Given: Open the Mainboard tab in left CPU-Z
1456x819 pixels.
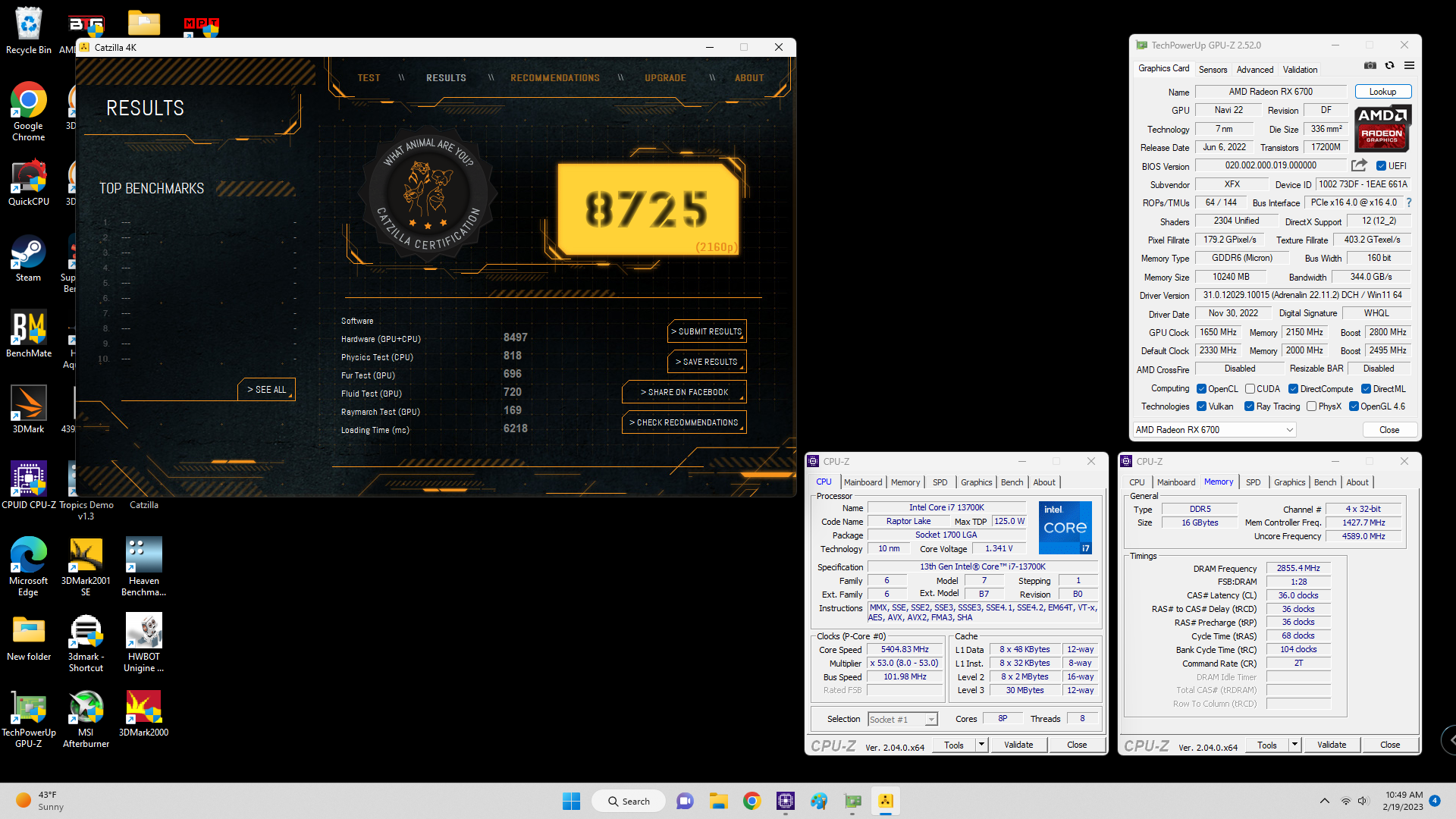Looking at the screenshot, I should click(863, 482).
